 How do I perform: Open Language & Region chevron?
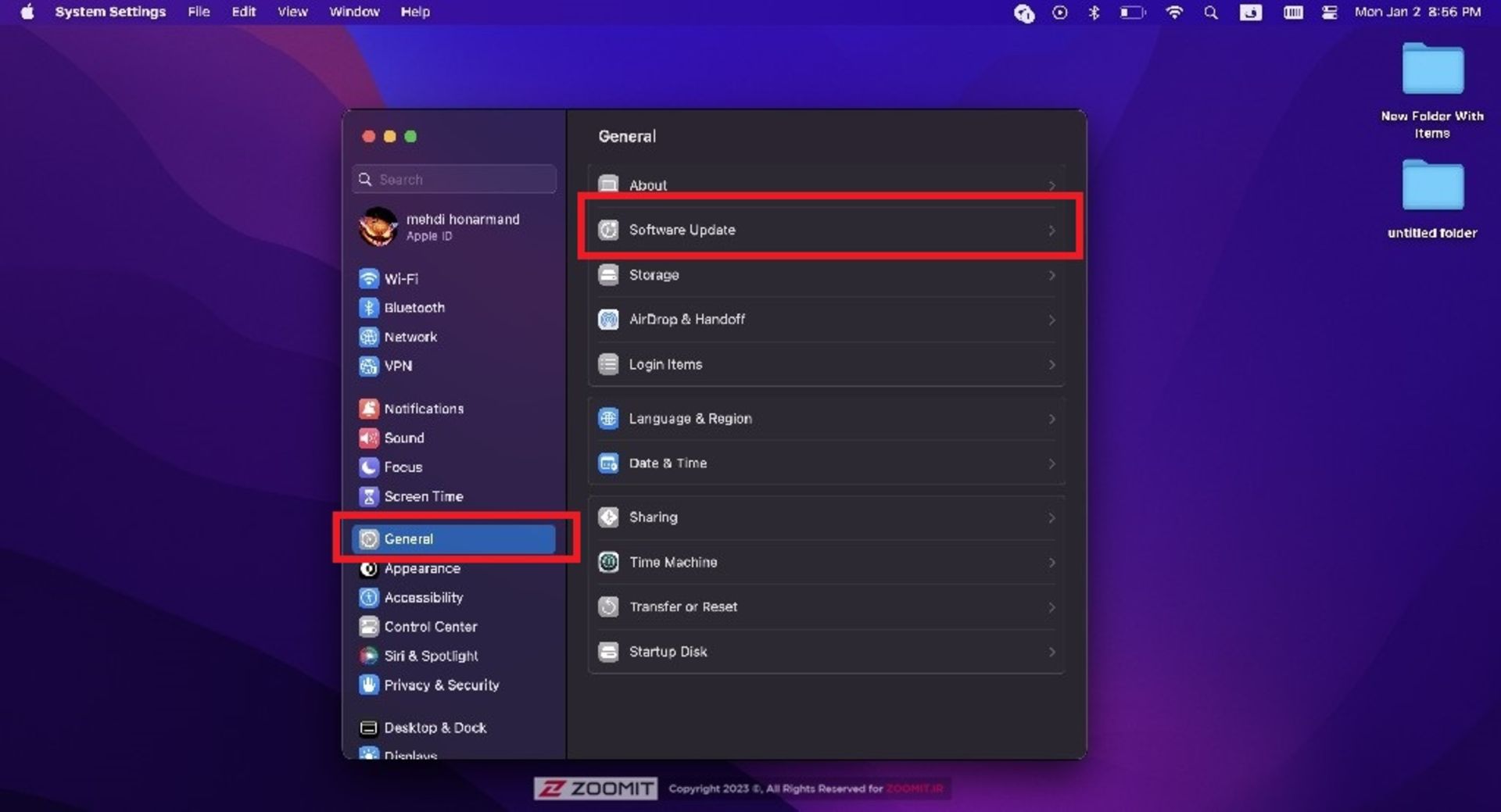click(1052, 419)
